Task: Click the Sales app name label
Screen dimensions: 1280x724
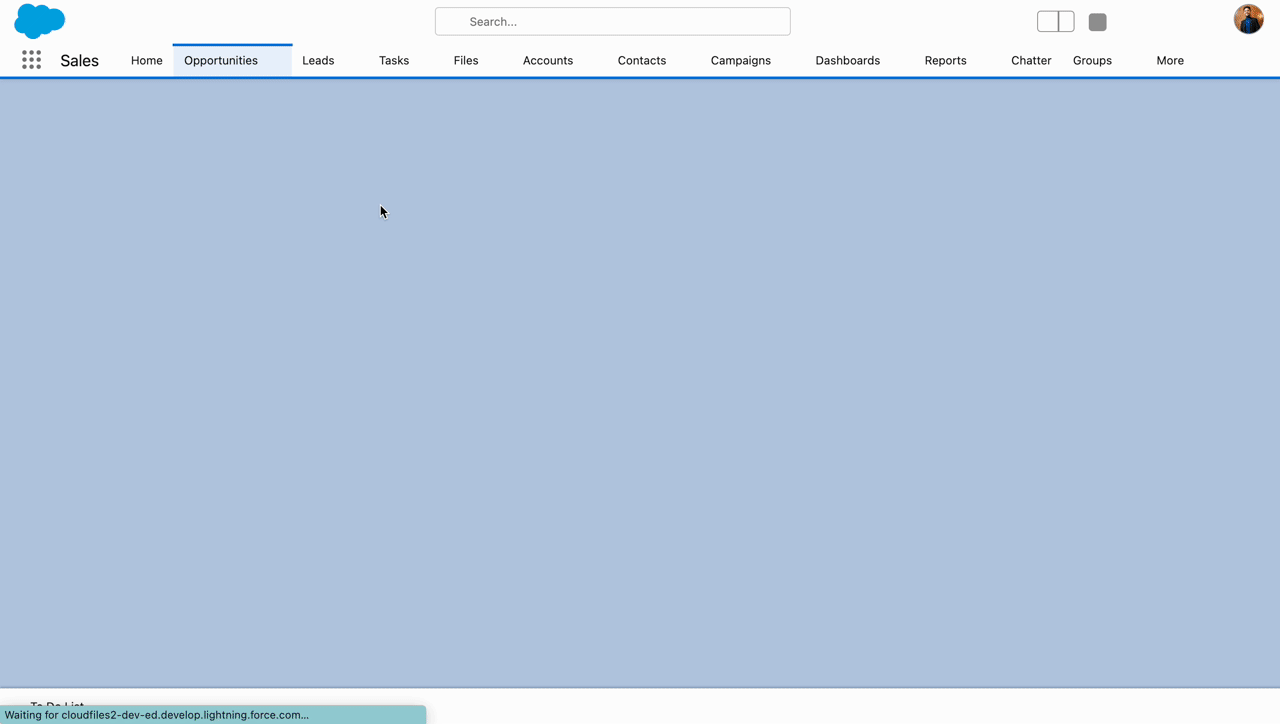Action: [79, 60]
